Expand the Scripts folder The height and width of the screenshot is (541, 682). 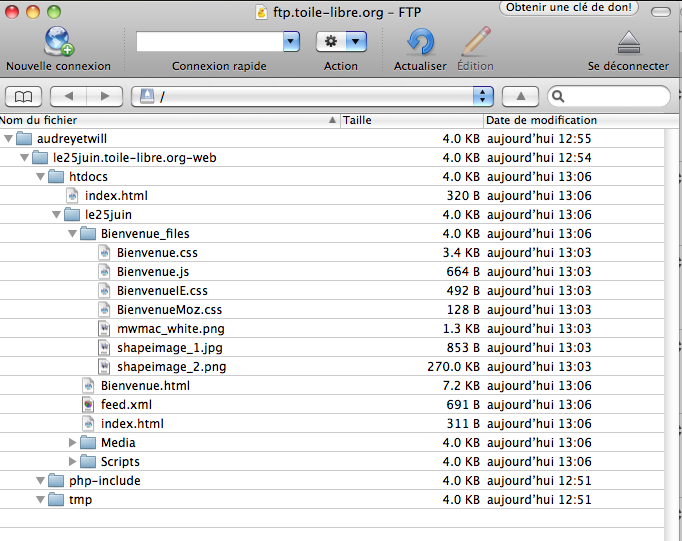[x=73, y=462]
